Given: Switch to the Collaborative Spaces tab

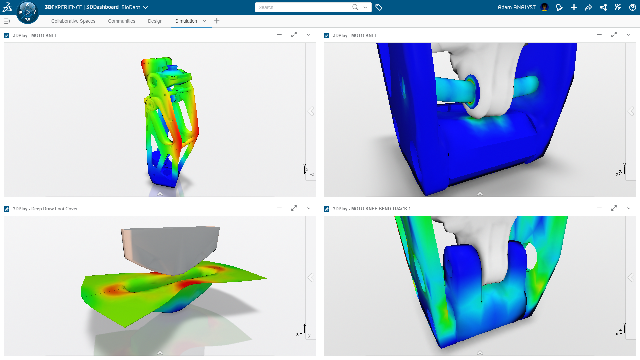Looking at the screenshot, I should [73, 21].
